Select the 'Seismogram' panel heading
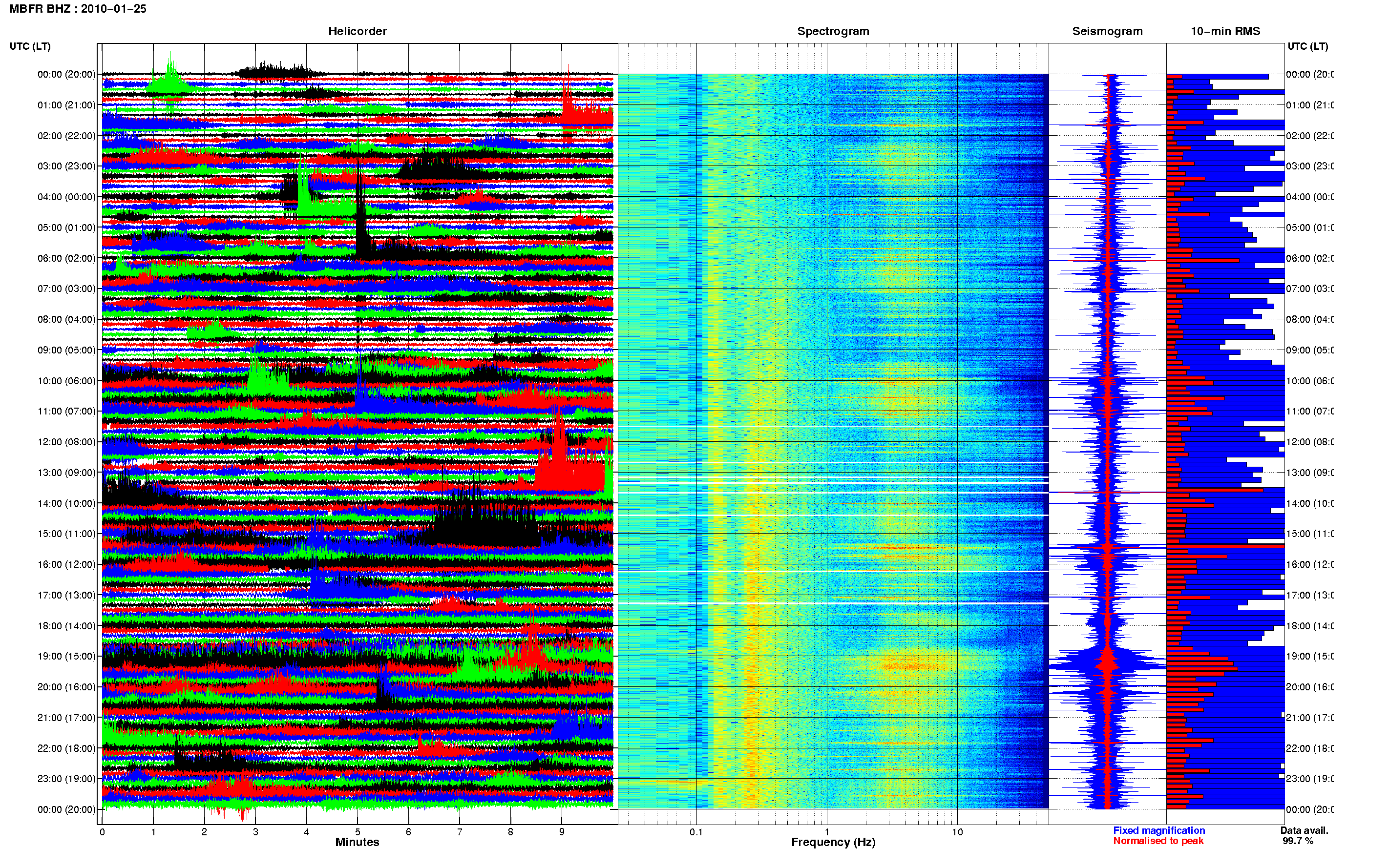The height and width of the screenshot is (868, 1389). click(1107, 31)
